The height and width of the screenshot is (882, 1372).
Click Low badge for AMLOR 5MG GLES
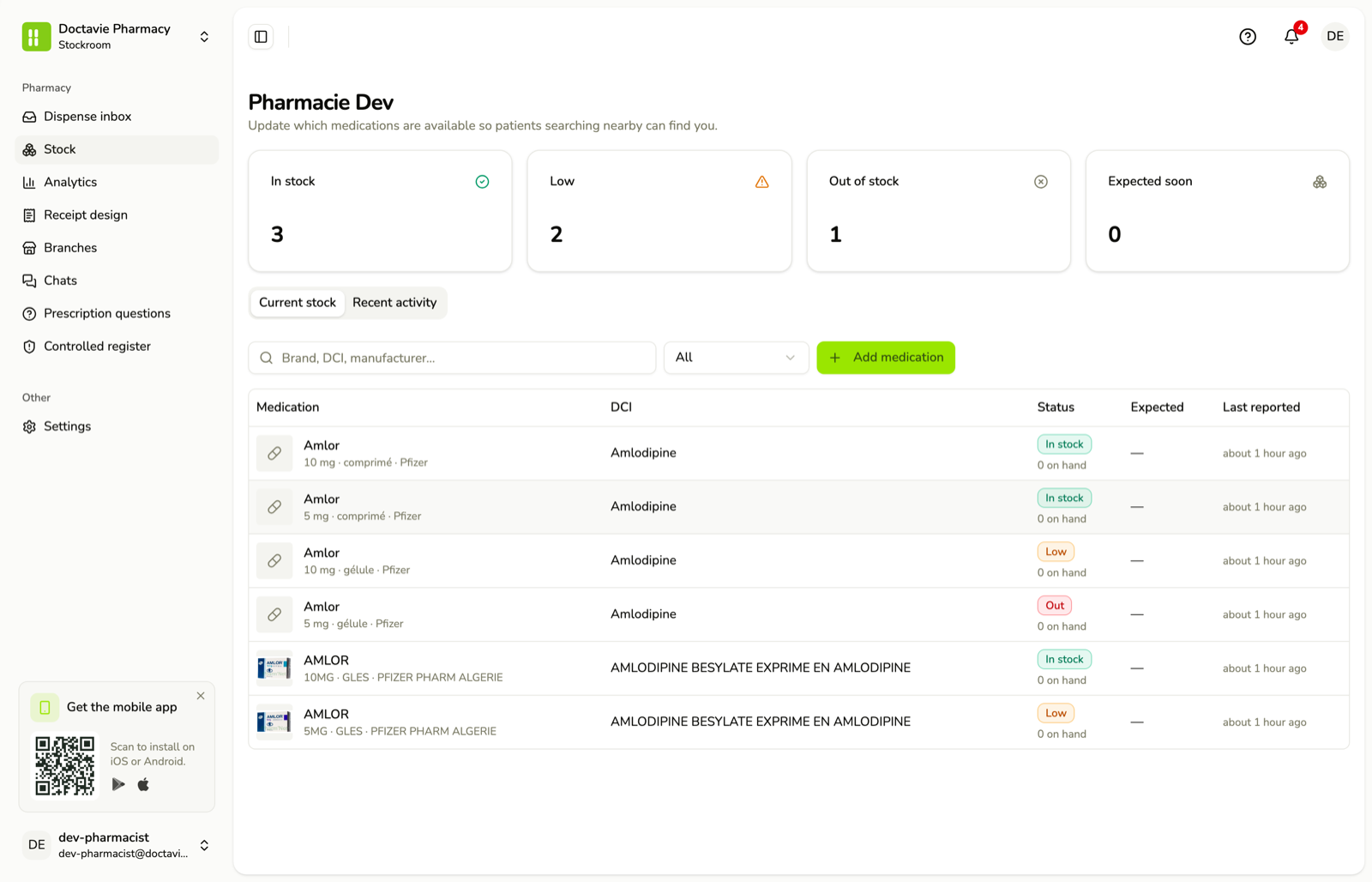click(x=1056, y=713)
